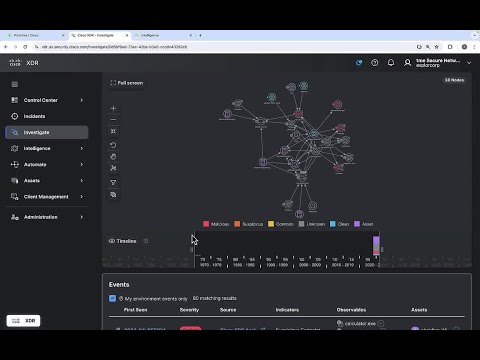This screenshot has width=480, height=360.
Task: Go back in the browser
Action: [6, 47]
